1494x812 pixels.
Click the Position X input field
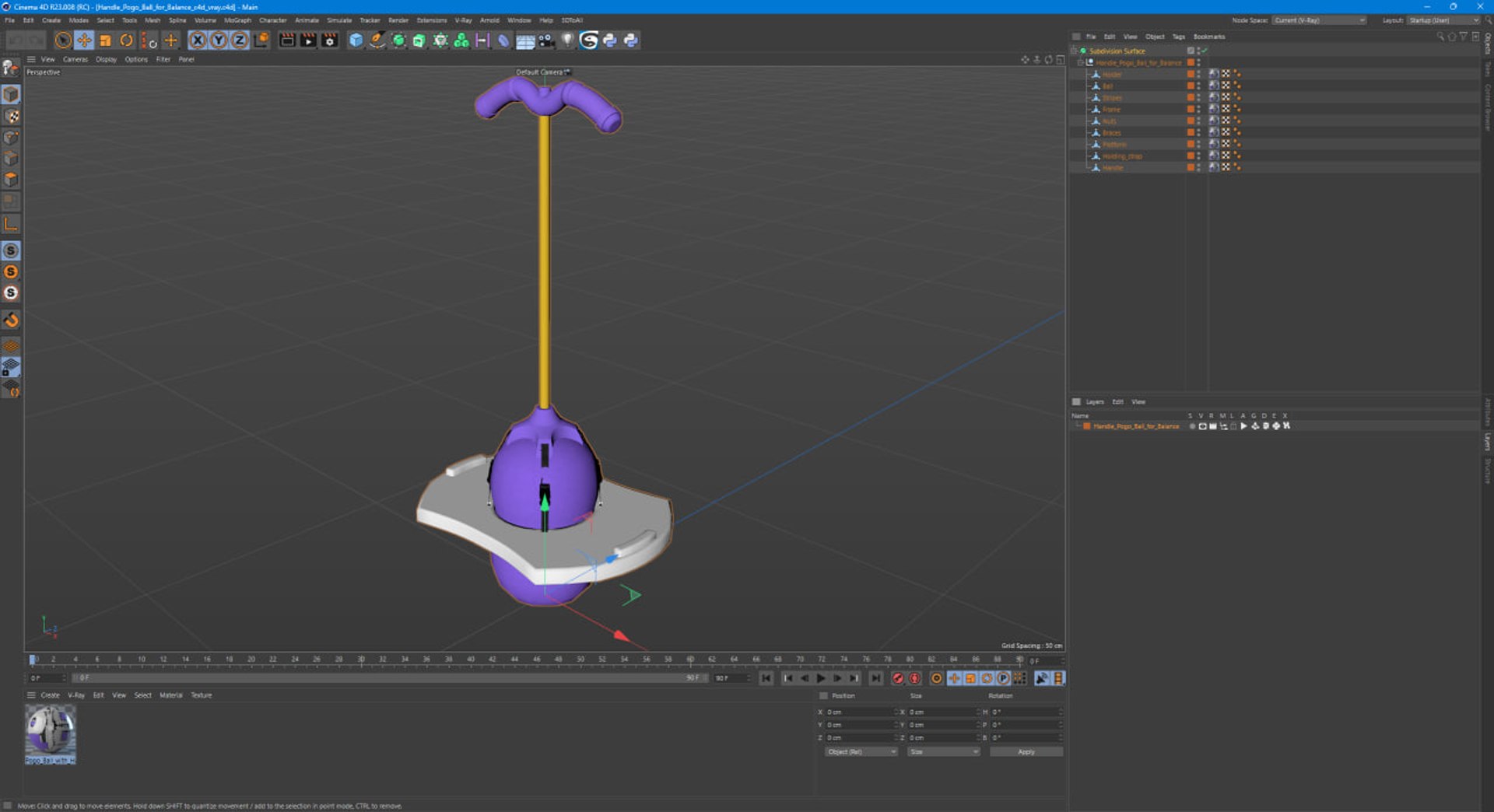point(861,712)
